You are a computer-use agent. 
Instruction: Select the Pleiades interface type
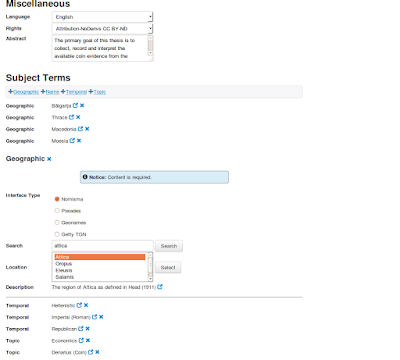point(57,211)
